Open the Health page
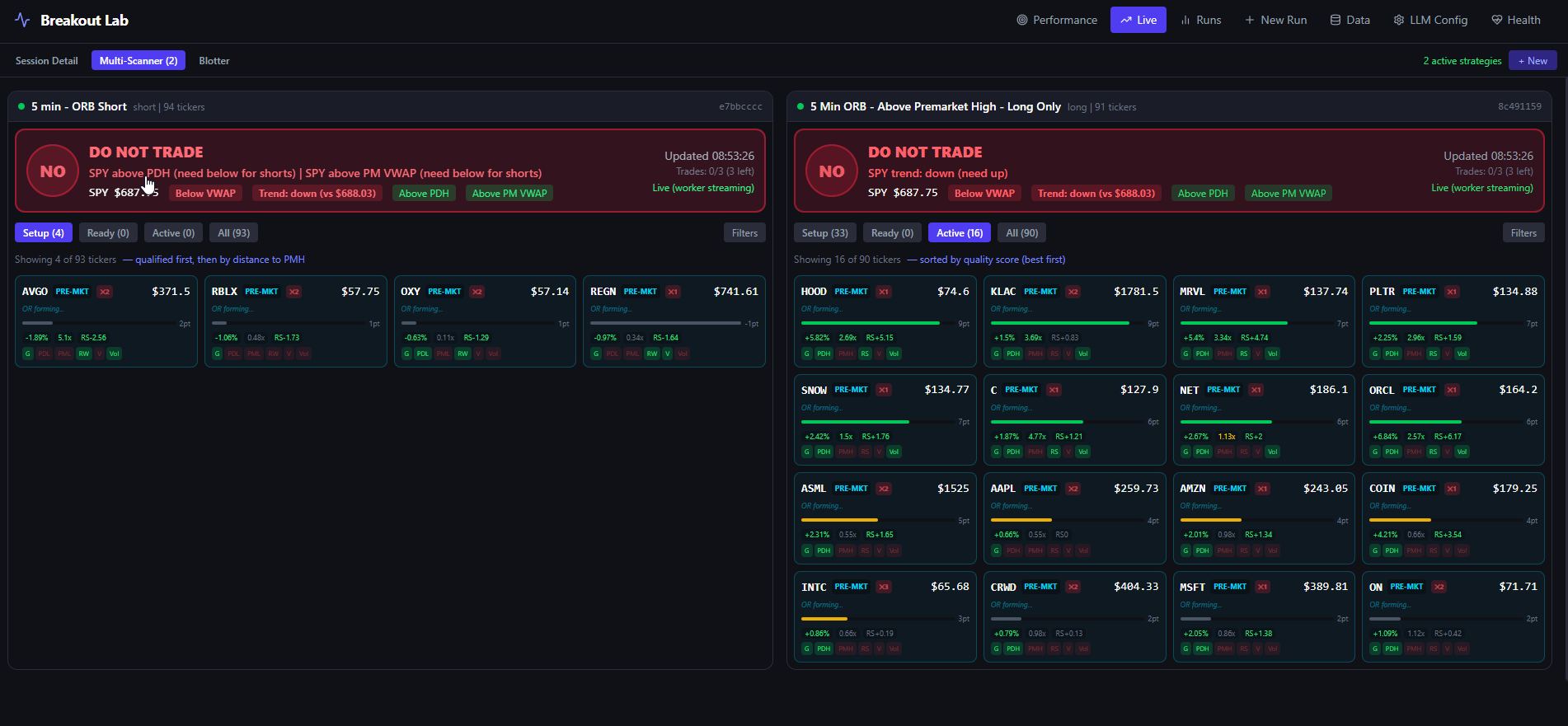Viewport: 1568px width, 726px height. point(1515,20)
